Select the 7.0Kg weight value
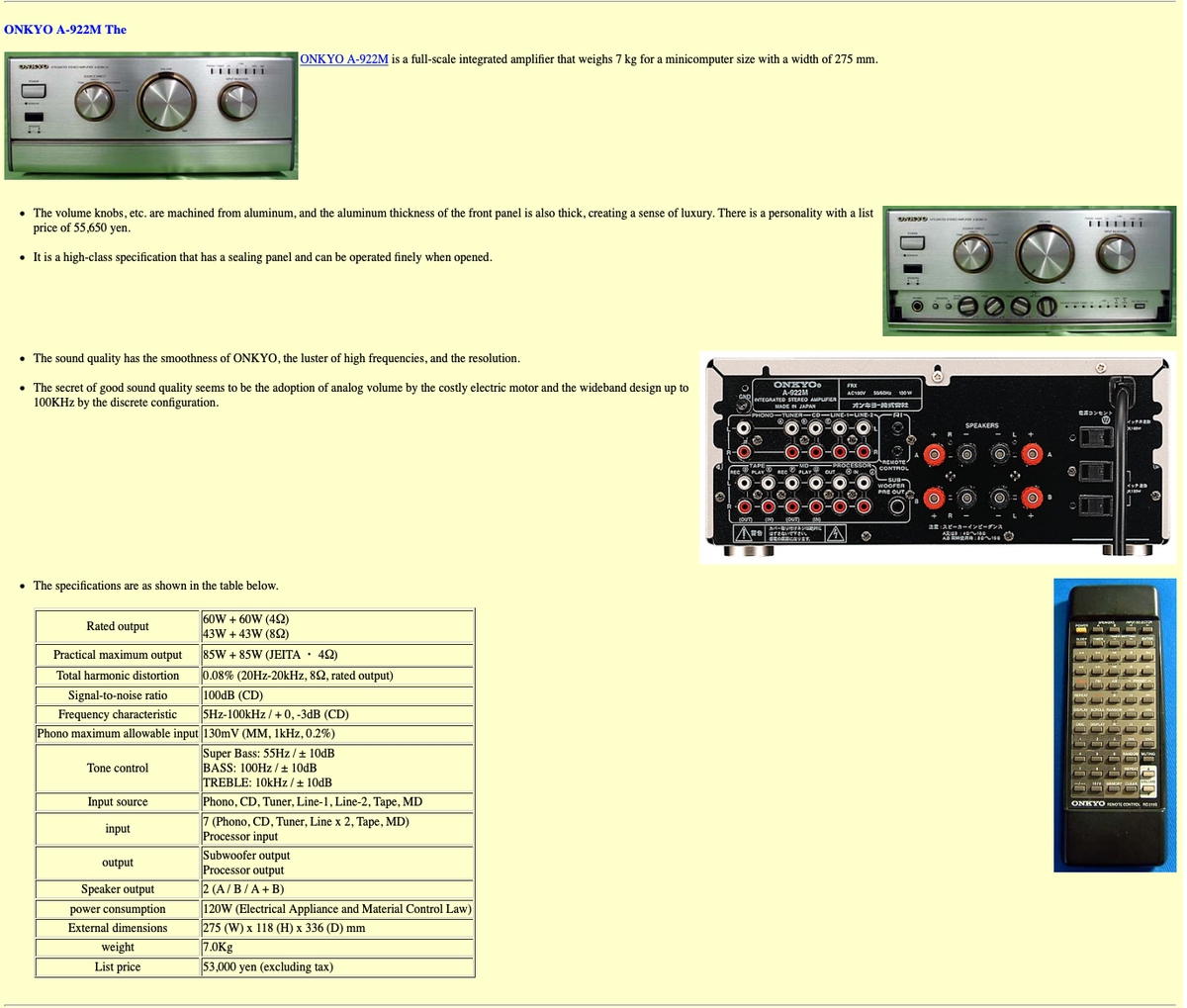 [218, 948]
